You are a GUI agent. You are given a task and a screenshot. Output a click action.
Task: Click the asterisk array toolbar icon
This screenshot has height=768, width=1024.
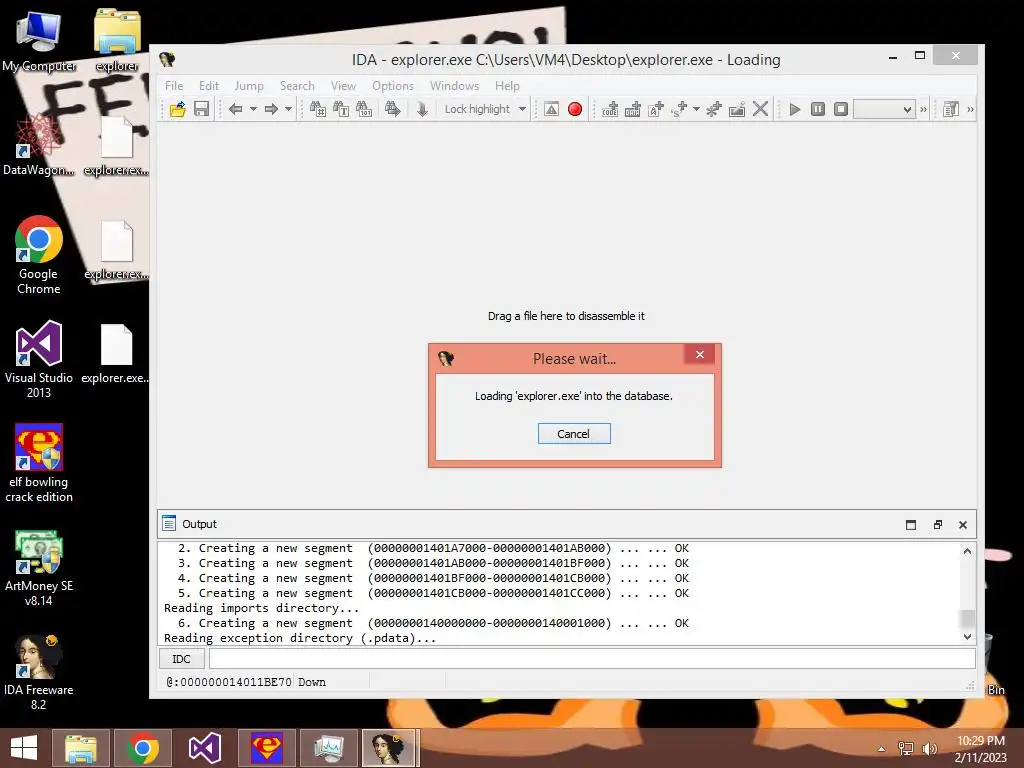(x=714, y=109)
